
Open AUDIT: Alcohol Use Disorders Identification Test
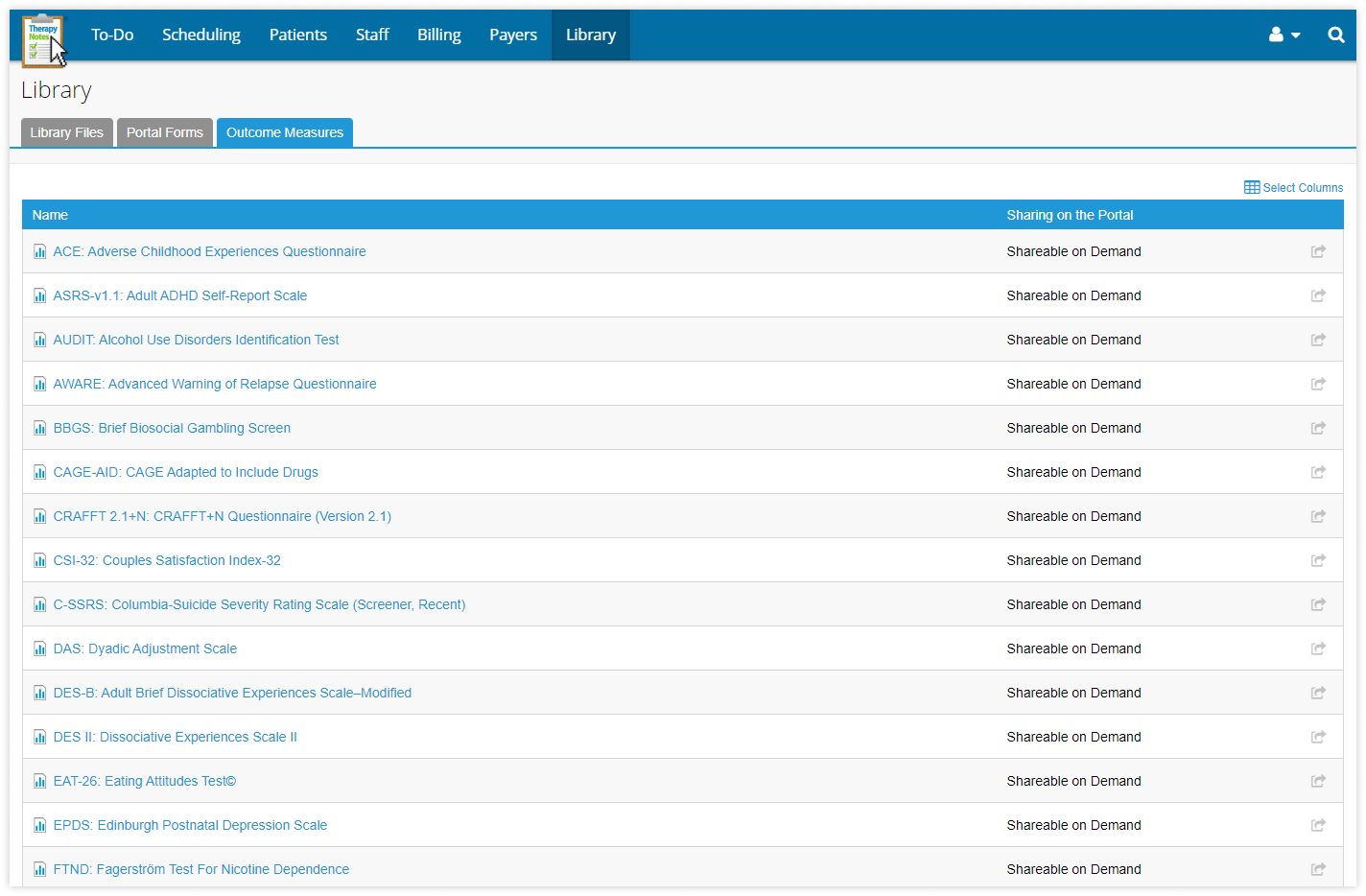click(x=196, y=340)
